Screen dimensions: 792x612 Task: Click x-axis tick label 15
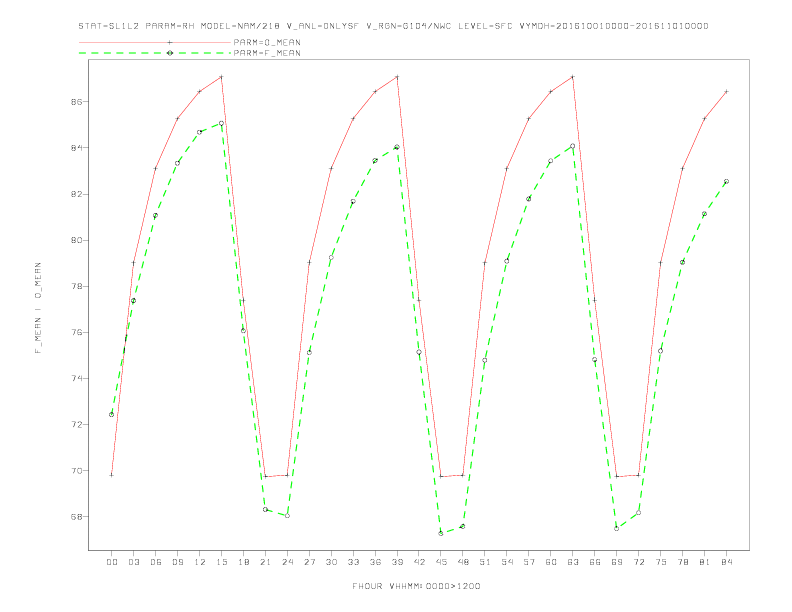(x=222, y=562)
